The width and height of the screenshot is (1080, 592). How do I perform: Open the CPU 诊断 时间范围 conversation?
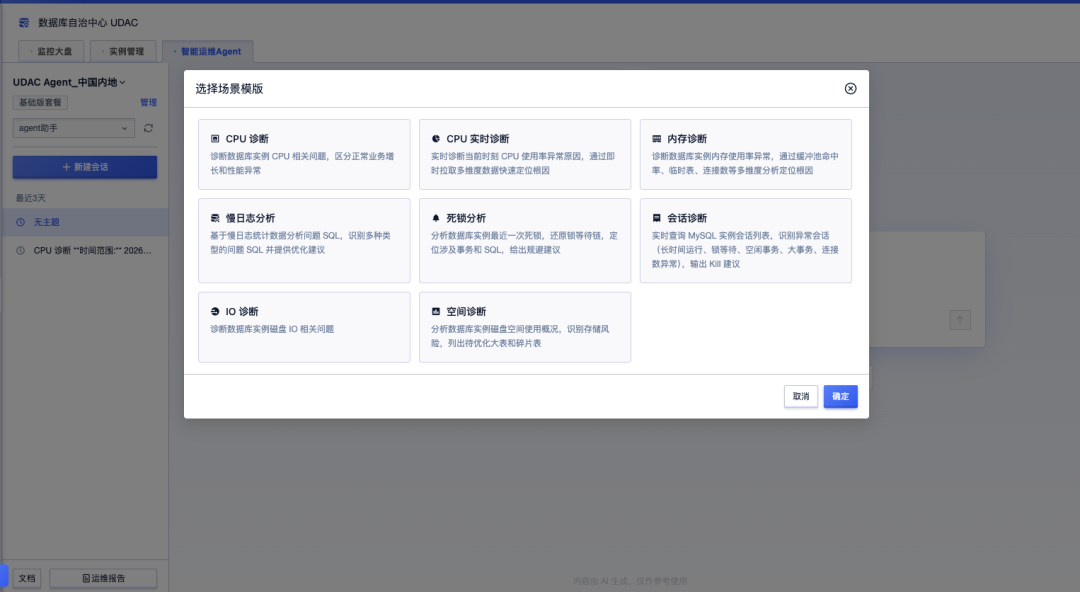[85, 250]
